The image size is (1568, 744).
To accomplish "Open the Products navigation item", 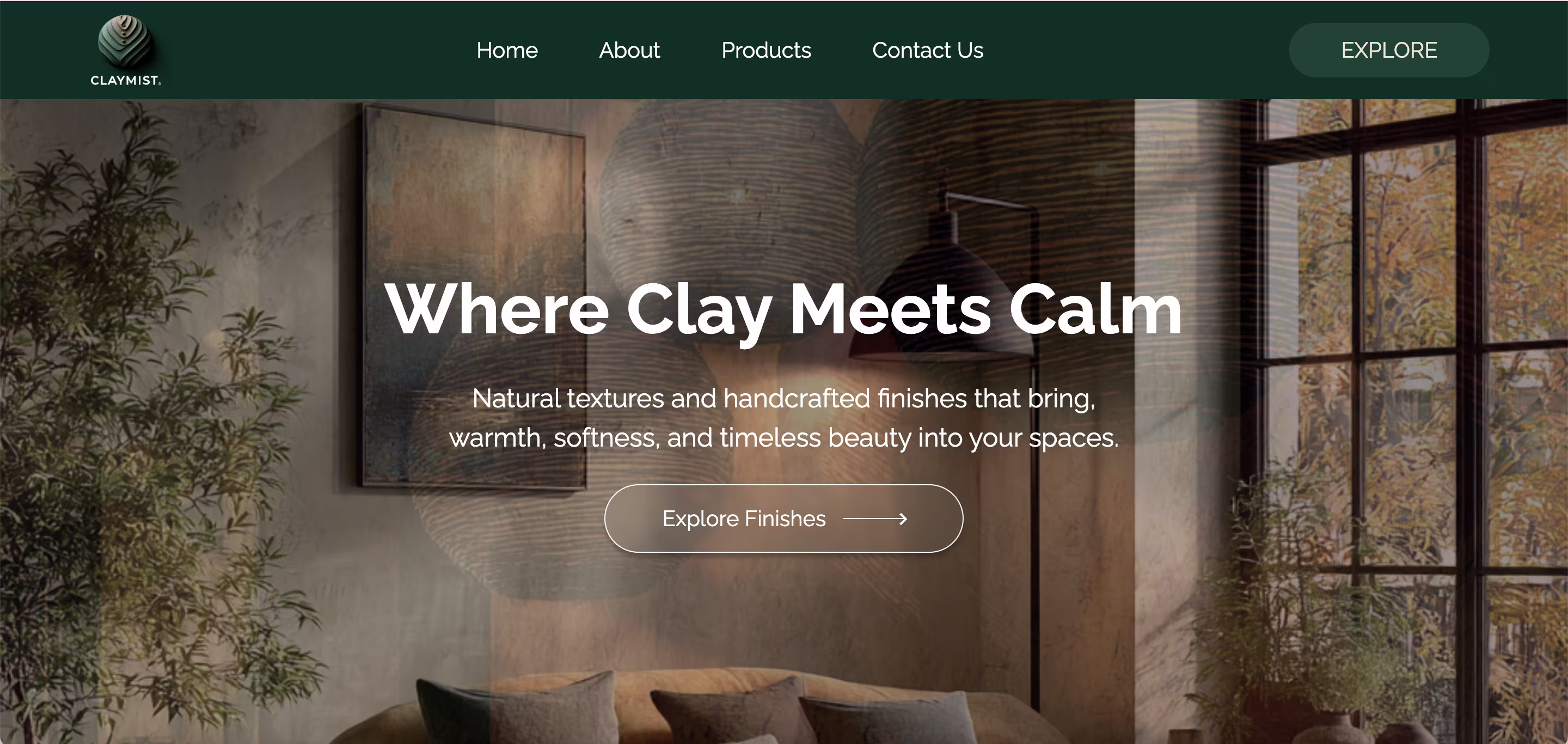I will [765, 50].
